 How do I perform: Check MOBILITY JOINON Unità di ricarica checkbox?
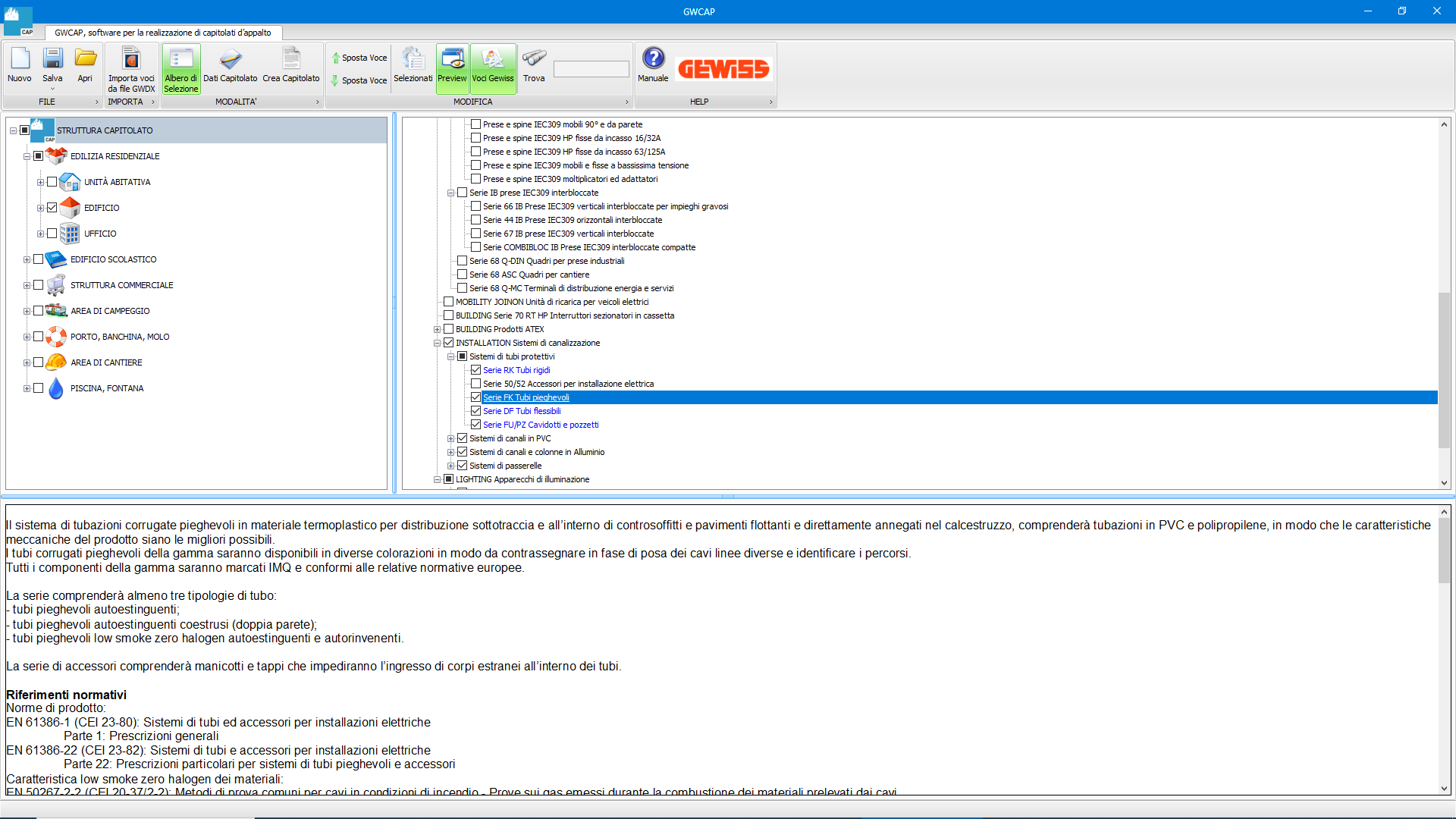[x=449, y=302]
